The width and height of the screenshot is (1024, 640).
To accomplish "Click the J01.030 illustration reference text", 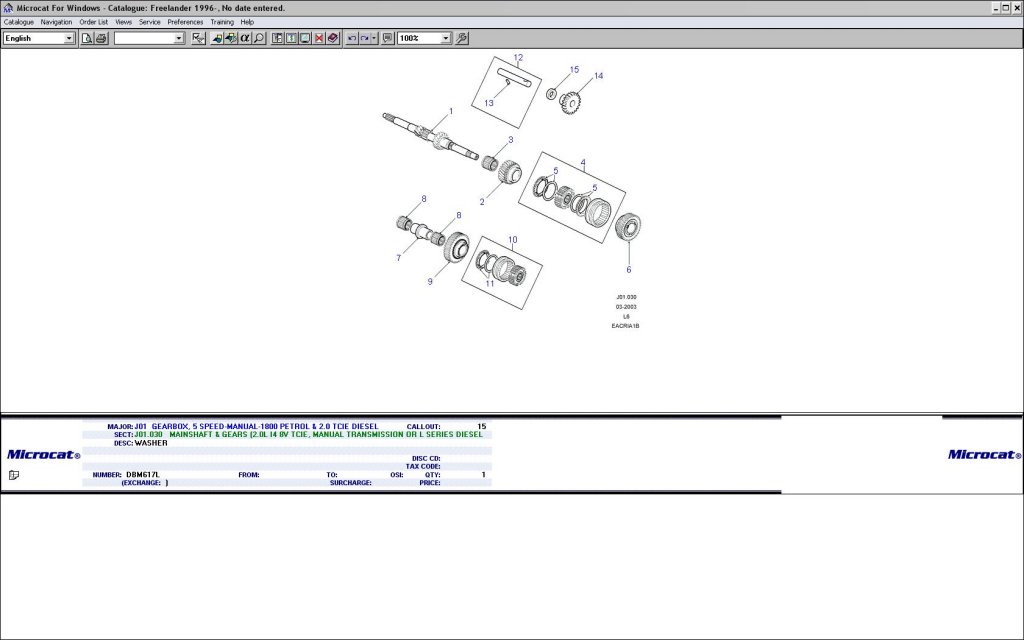I will tap(626, 297).
